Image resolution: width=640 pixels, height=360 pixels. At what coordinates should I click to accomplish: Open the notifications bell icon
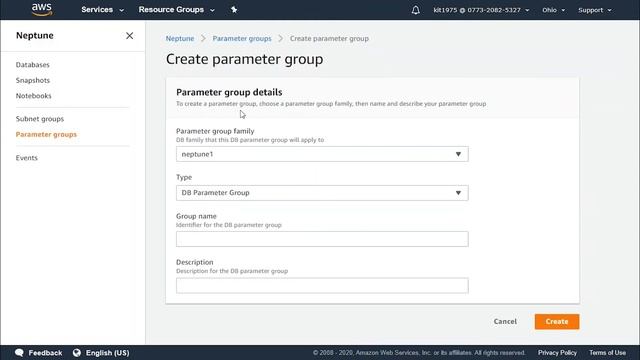416,10
